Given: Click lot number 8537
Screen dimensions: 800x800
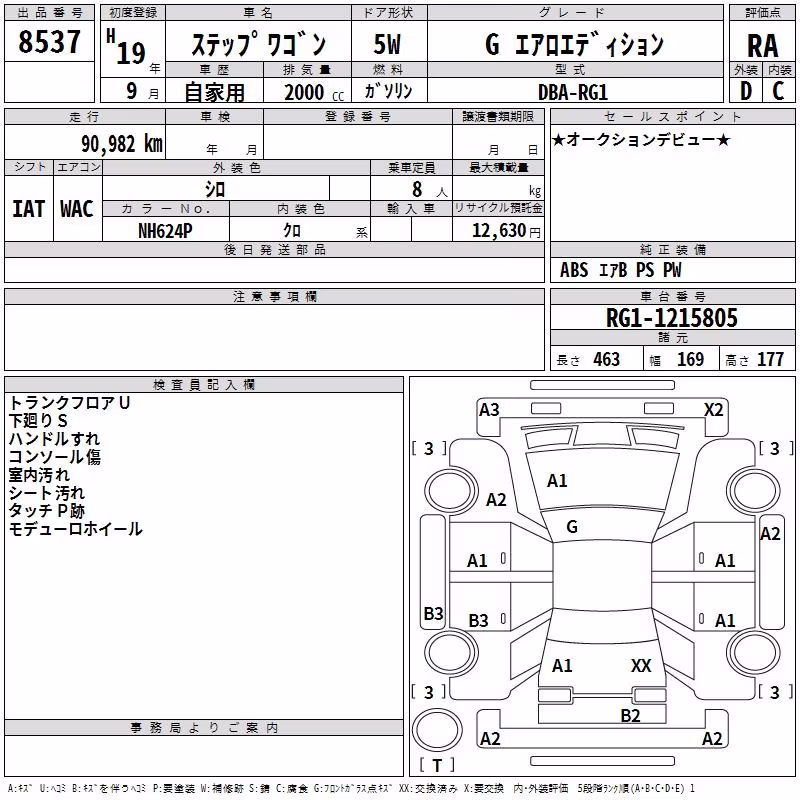Looking at the screenshot, I should 49,42.
